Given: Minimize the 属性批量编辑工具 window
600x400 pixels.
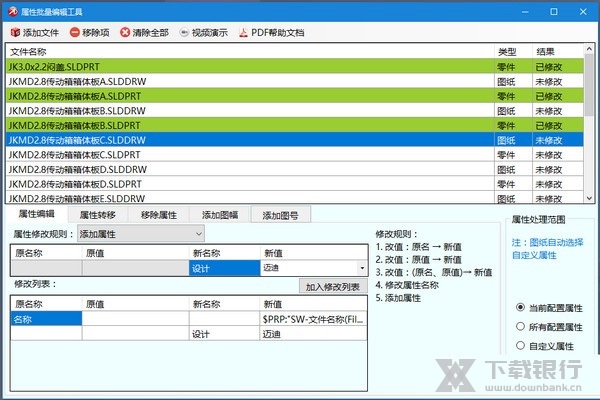Looking at the screenshot, I should click(525, 11).
